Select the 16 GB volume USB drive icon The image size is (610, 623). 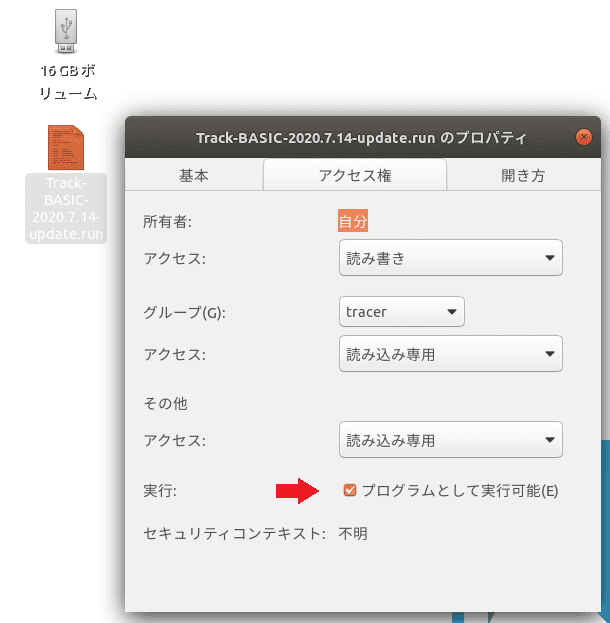pyautogui.click(x=66, y=31)
